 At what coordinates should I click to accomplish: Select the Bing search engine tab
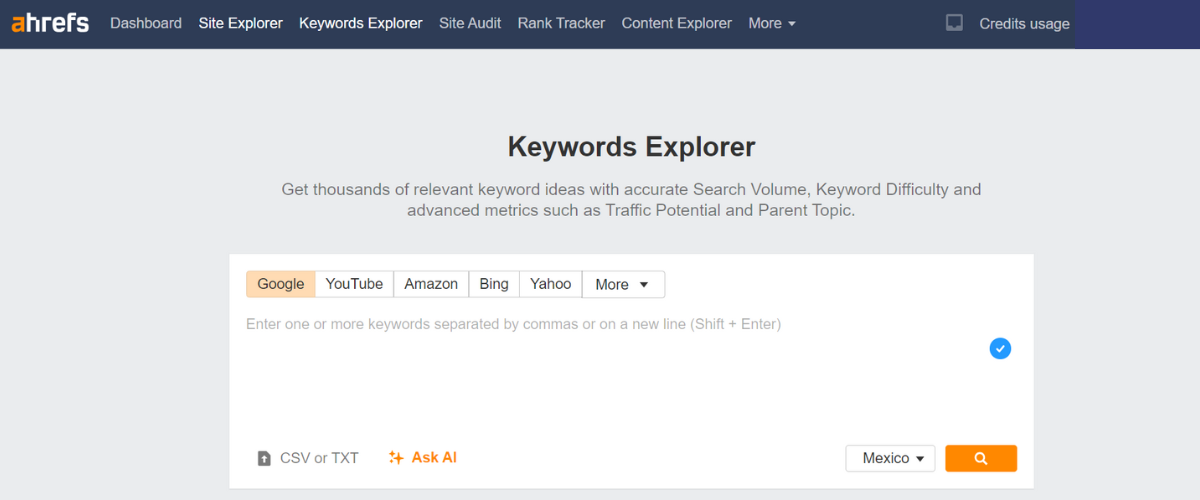(x=494, y=284)
